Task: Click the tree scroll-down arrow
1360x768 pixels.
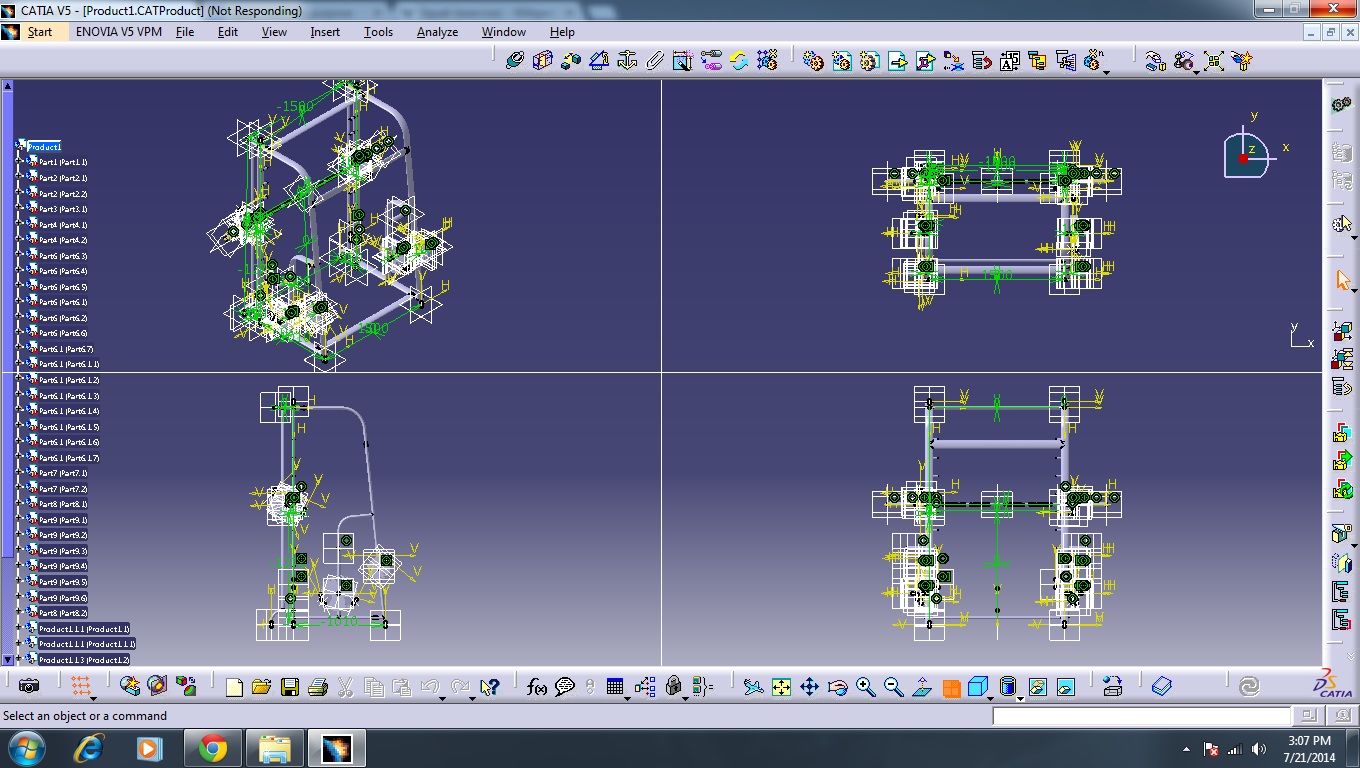Action: [8, 659]
